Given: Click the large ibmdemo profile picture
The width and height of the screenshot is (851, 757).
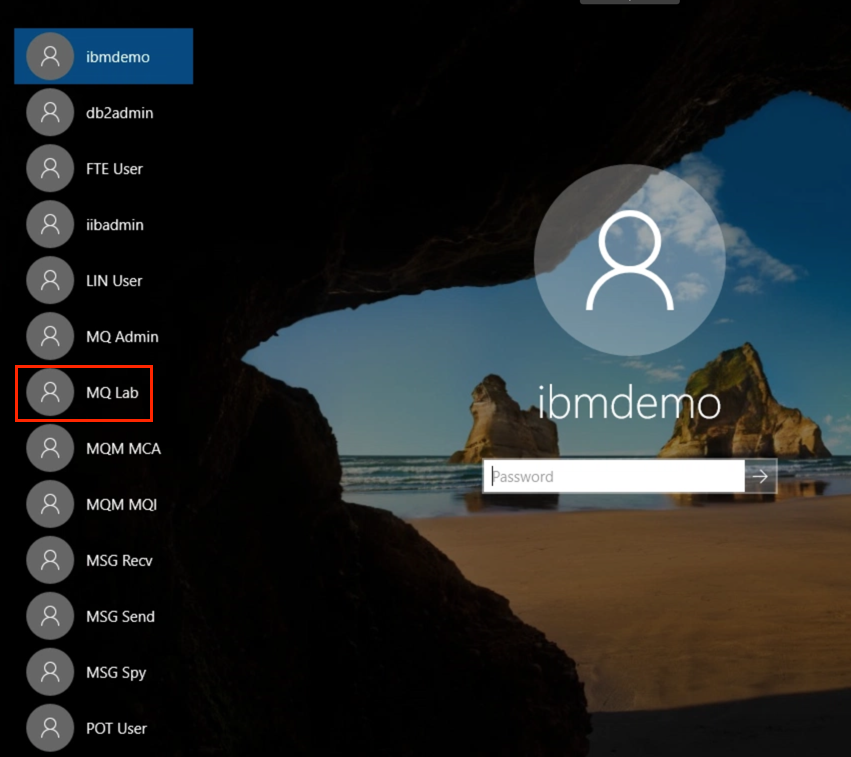Looking at the screenshot, I should 630,260.
